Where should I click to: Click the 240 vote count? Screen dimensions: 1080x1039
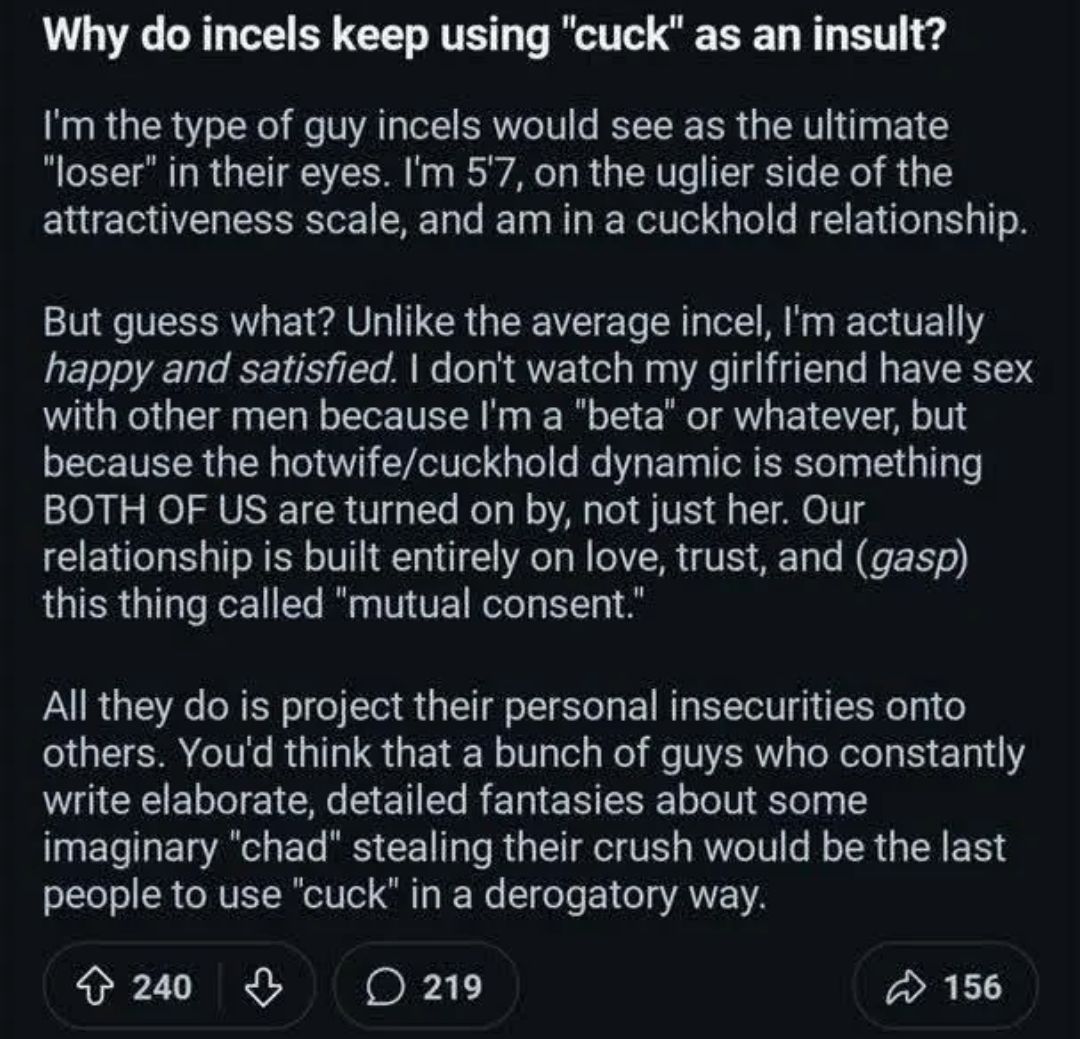point(163,987)
